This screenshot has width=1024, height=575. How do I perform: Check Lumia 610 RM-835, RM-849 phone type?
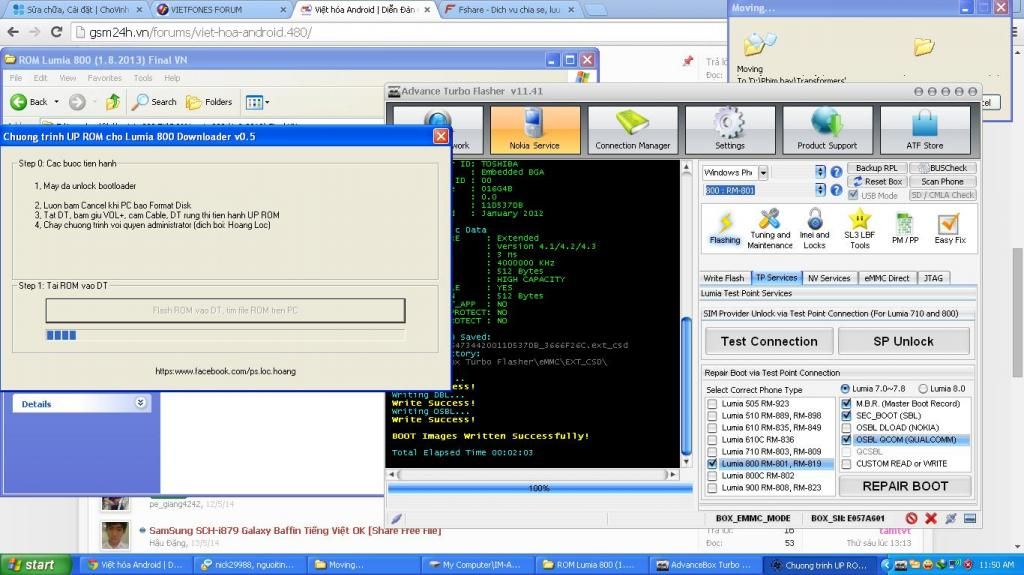(712, 427)
